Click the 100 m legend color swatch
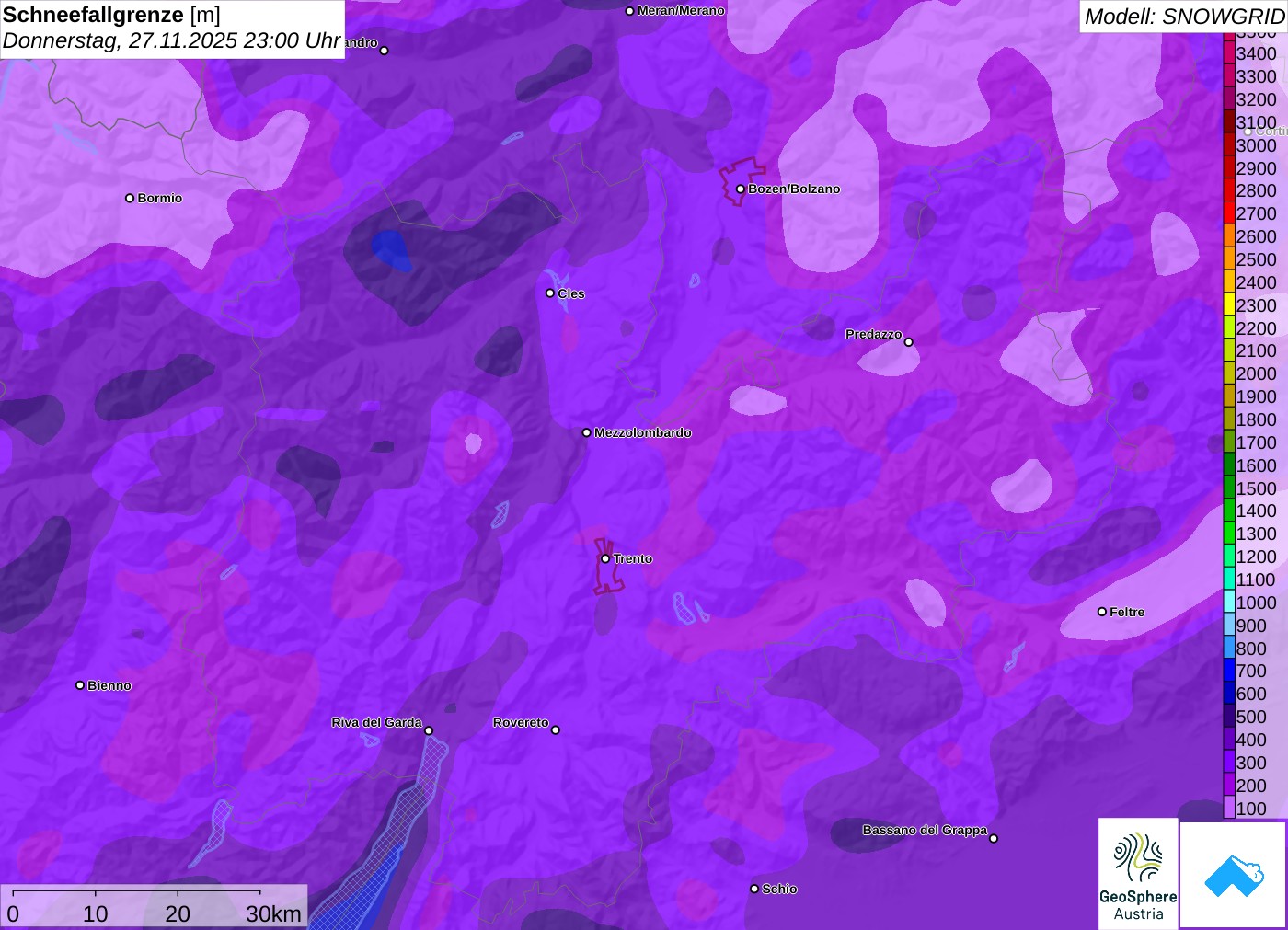 [1229, 809]
